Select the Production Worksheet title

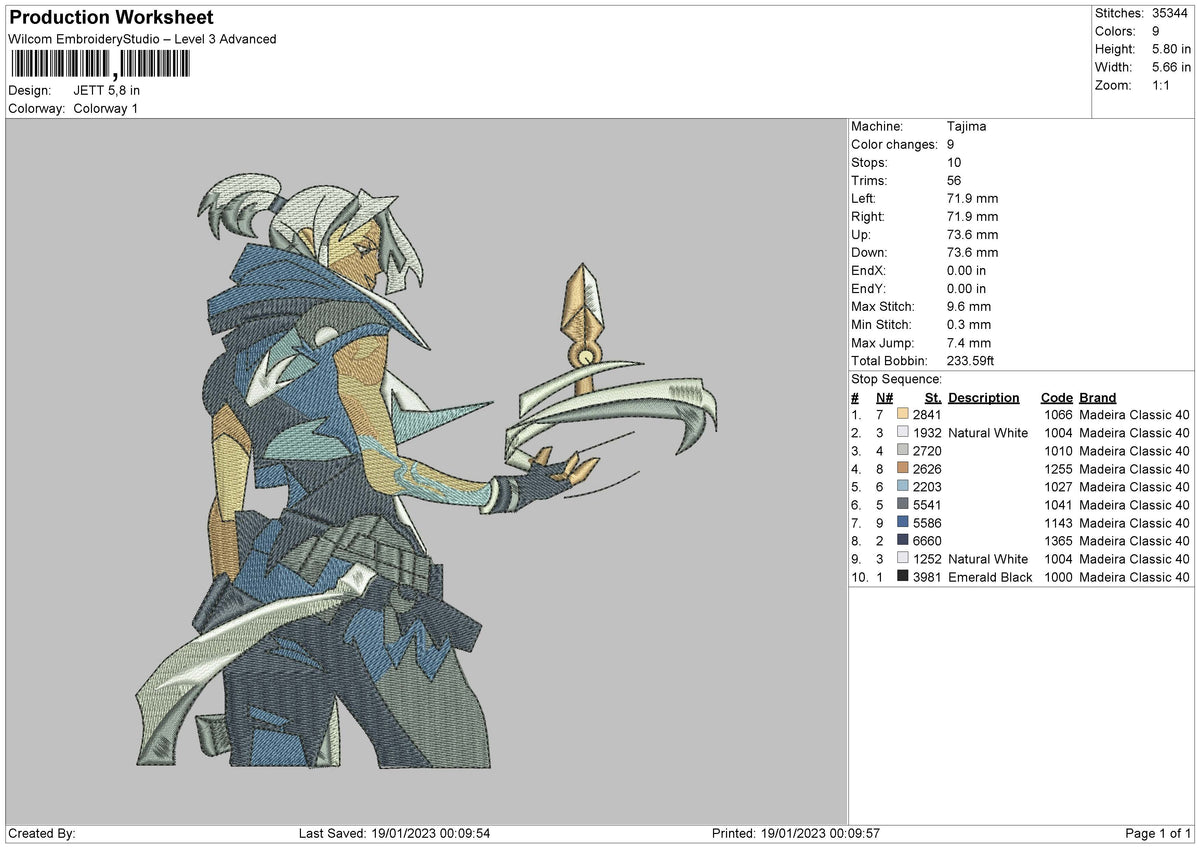[111, 18]
